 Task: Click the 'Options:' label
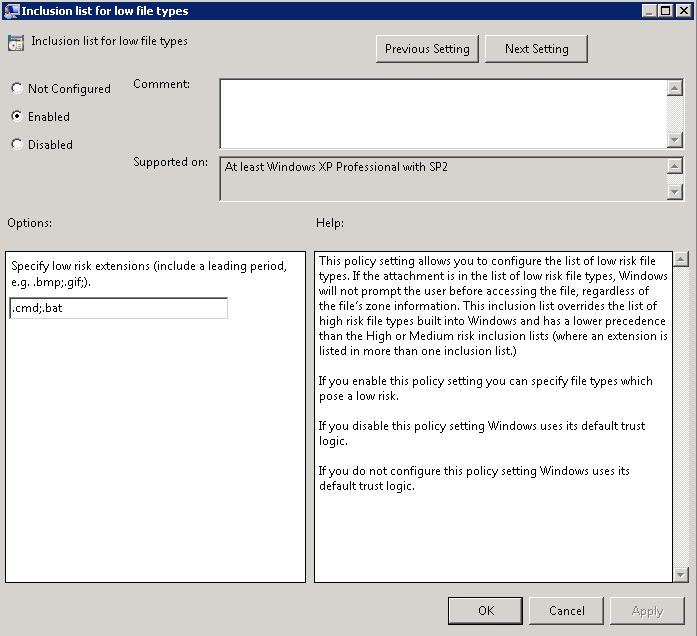pos(29,223)
